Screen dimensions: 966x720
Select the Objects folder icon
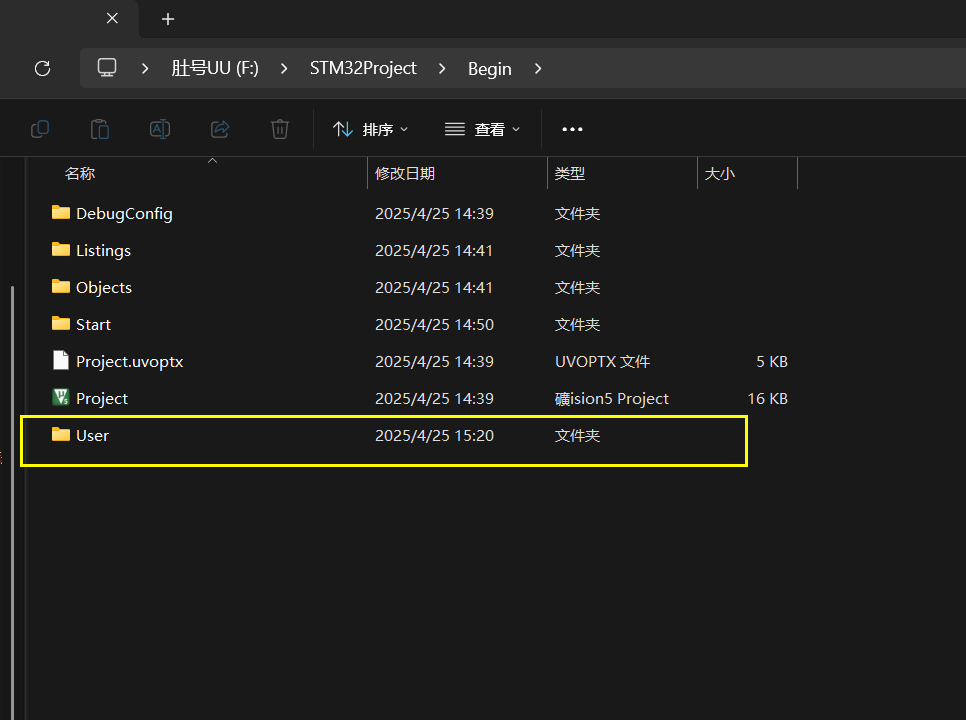(x=60, y=286)
